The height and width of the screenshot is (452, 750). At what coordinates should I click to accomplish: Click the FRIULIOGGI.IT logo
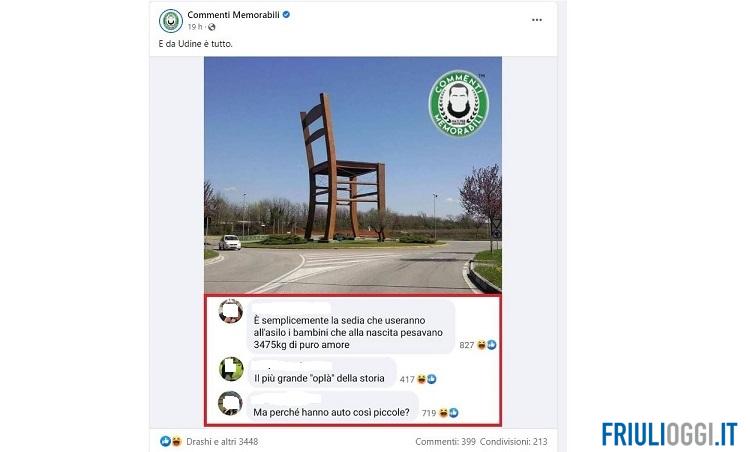[x=670, y=434]
